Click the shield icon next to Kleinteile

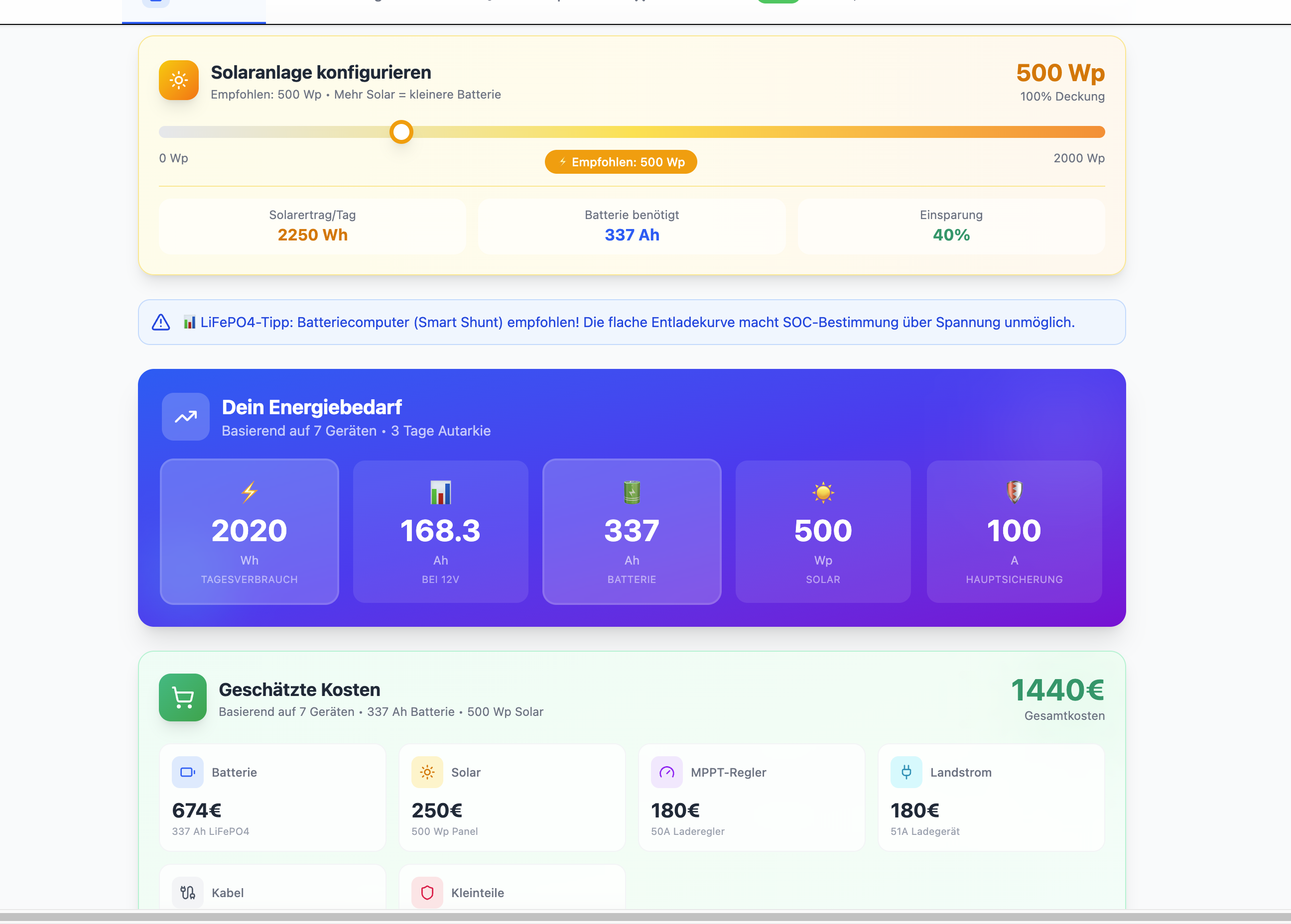(x=427, y=893)
